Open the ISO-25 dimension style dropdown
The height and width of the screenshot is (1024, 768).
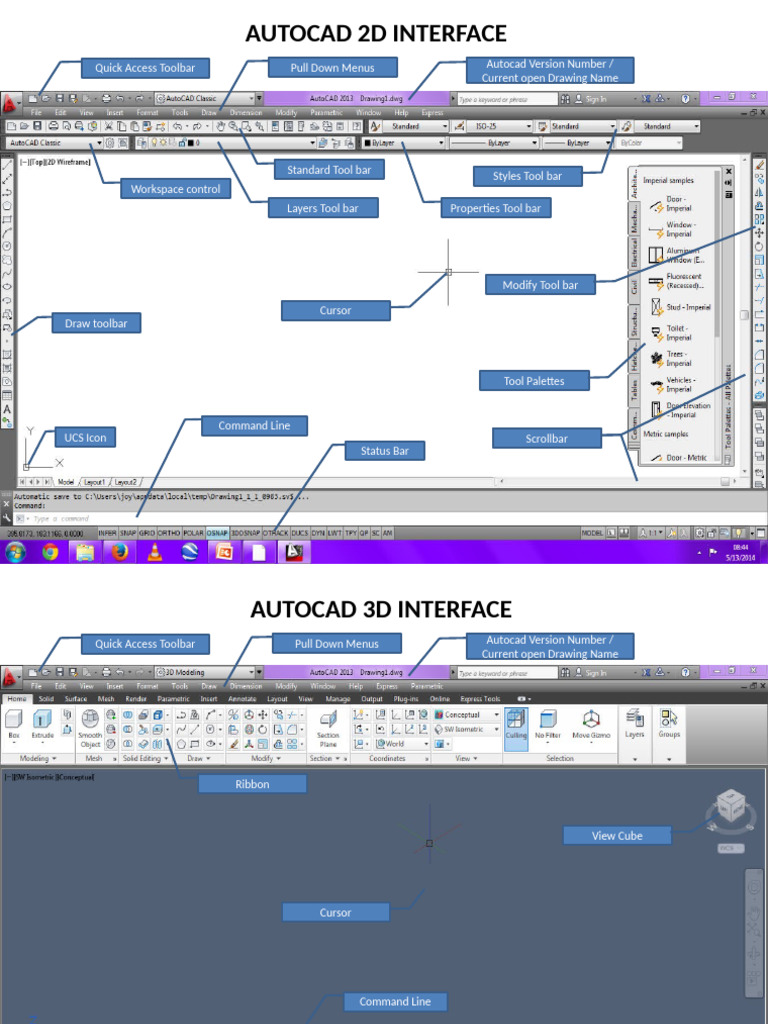pos(502,126)
